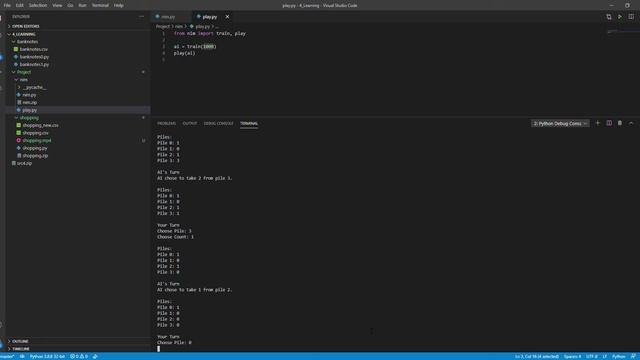This screenshot has height=360, width=640.
Task: Click the nim breadcrumb segment
Action: click(x=179, y=27)
